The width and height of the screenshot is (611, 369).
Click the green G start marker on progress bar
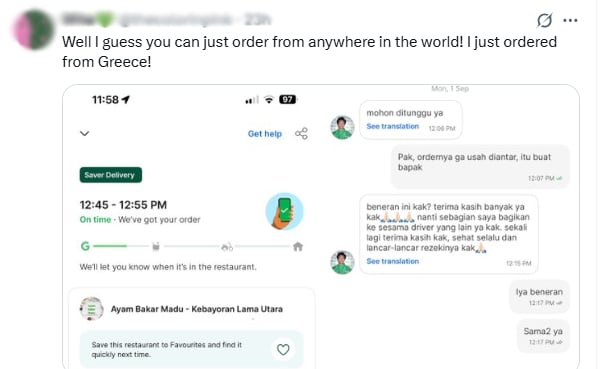point(85,246)
